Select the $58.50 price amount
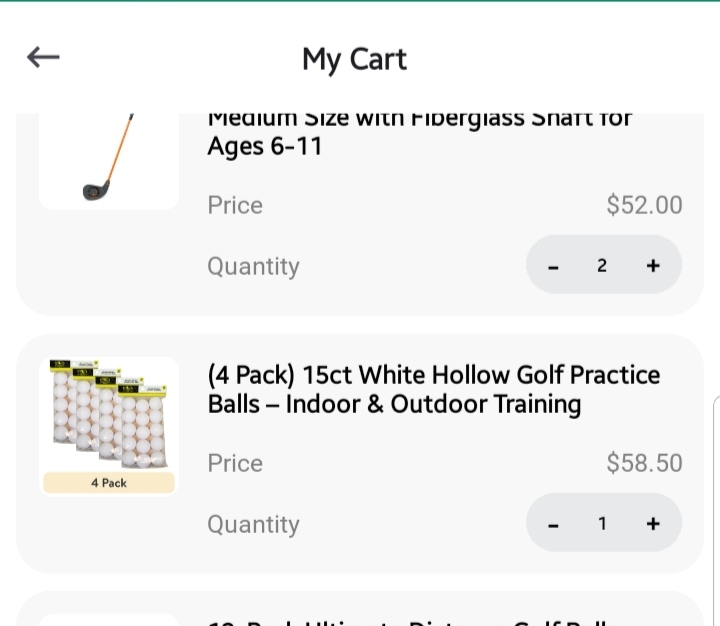Image resolution: width=720 pixels, height=626 pixels. pos(644,463)
